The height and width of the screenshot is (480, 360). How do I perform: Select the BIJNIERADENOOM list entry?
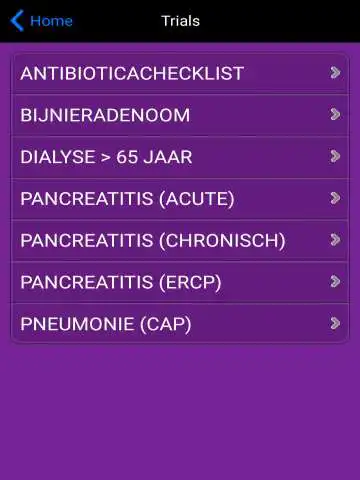click(180, 115)
